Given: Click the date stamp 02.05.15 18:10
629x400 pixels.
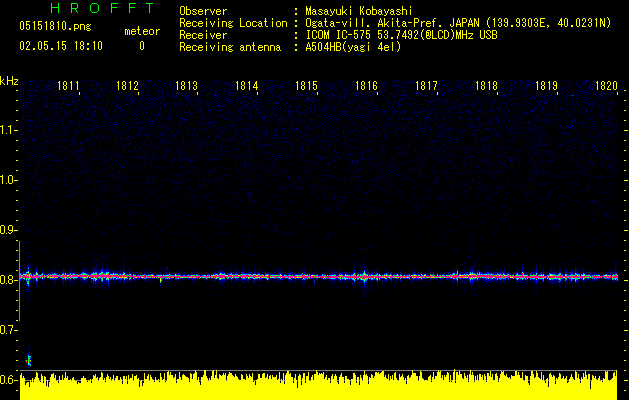Looking at the screenshot, I should [x=61, y=46].
